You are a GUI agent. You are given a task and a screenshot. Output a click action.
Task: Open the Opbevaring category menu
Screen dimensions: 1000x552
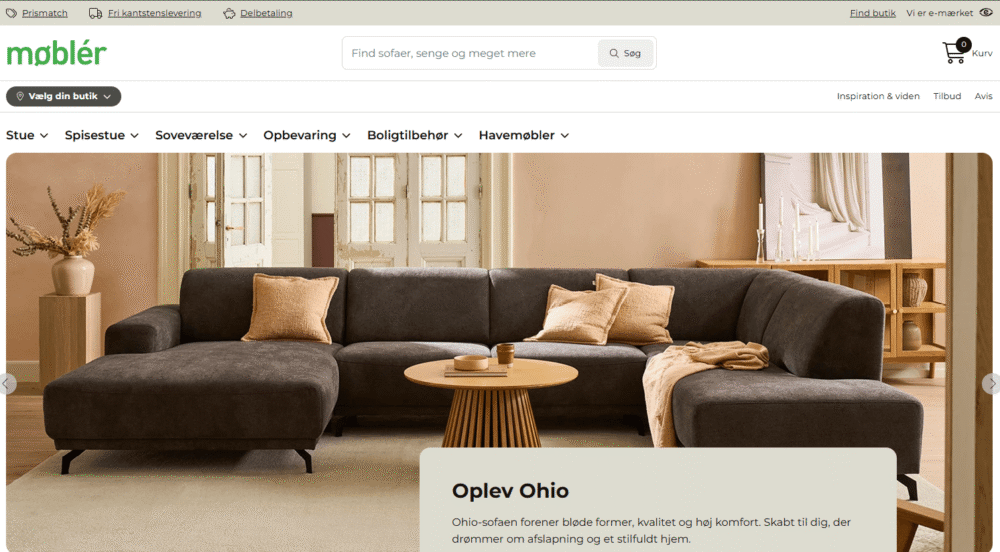pyautogui.click(x=307, y=135)
